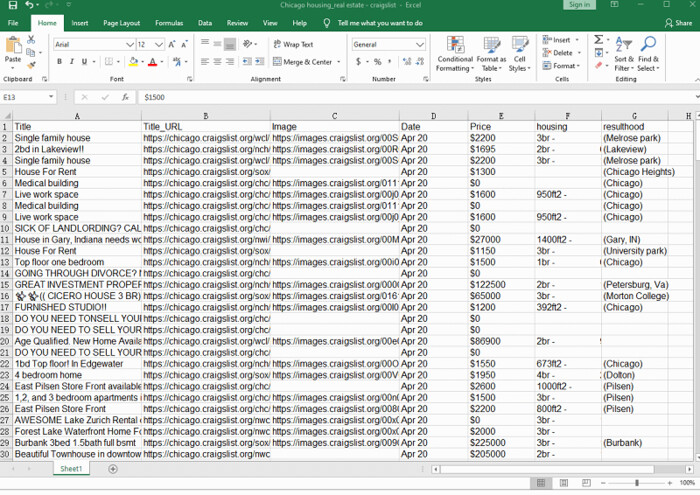Click Decrease Indent icon
Viewport: 700px width, 495px height.
[x=247, y=62]
